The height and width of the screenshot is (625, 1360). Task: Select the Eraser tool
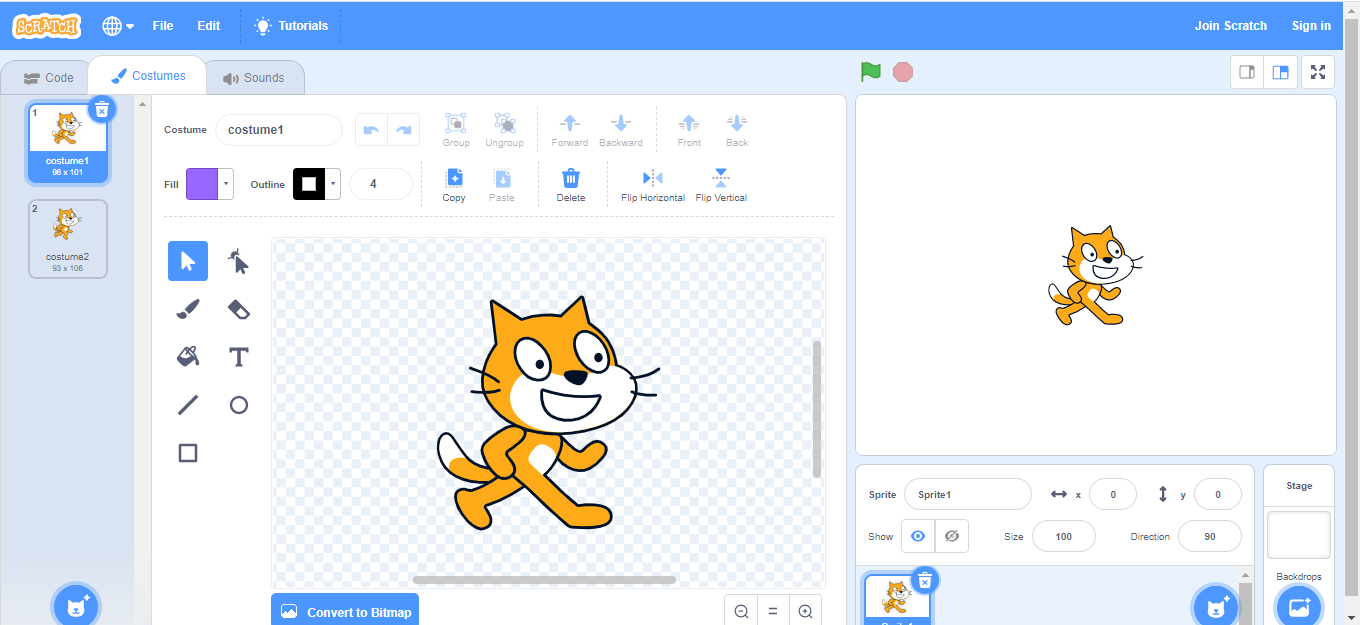(x=238, y=309)
